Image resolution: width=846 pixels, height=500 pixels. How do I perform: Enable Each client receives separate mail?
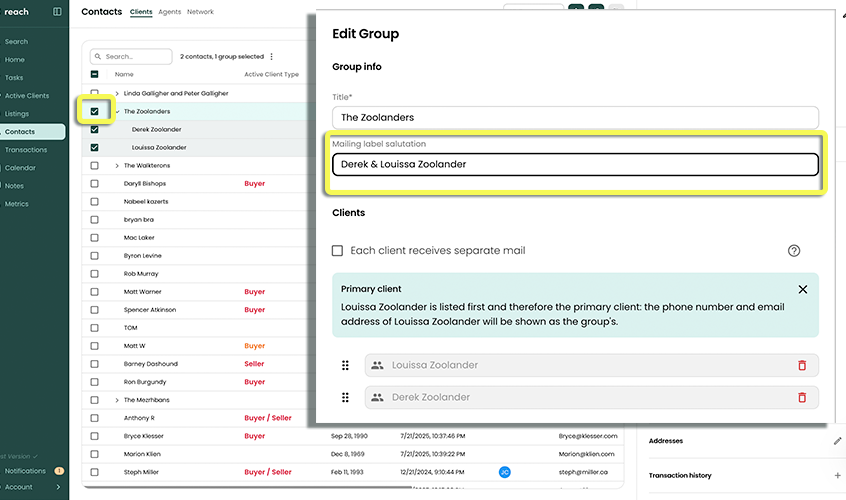click(338, 250)
